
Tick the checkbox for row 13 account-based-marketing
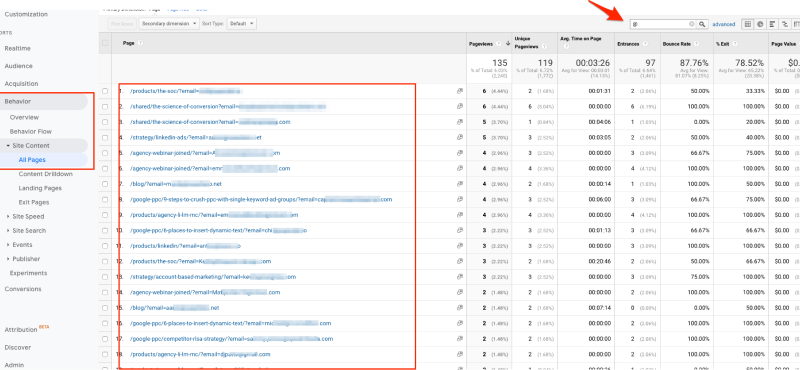[x=105, y=277]
